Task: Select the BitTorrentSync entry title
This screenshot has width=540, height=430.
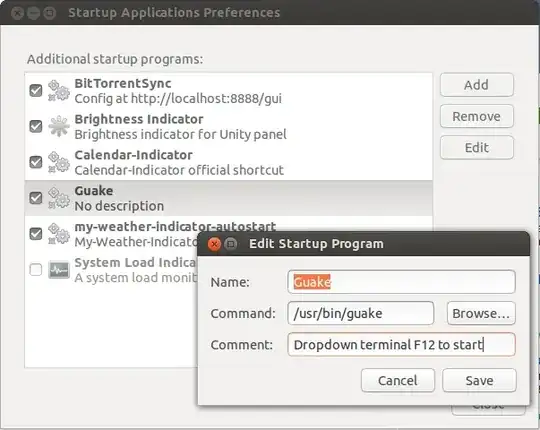Action: point(123,83)
